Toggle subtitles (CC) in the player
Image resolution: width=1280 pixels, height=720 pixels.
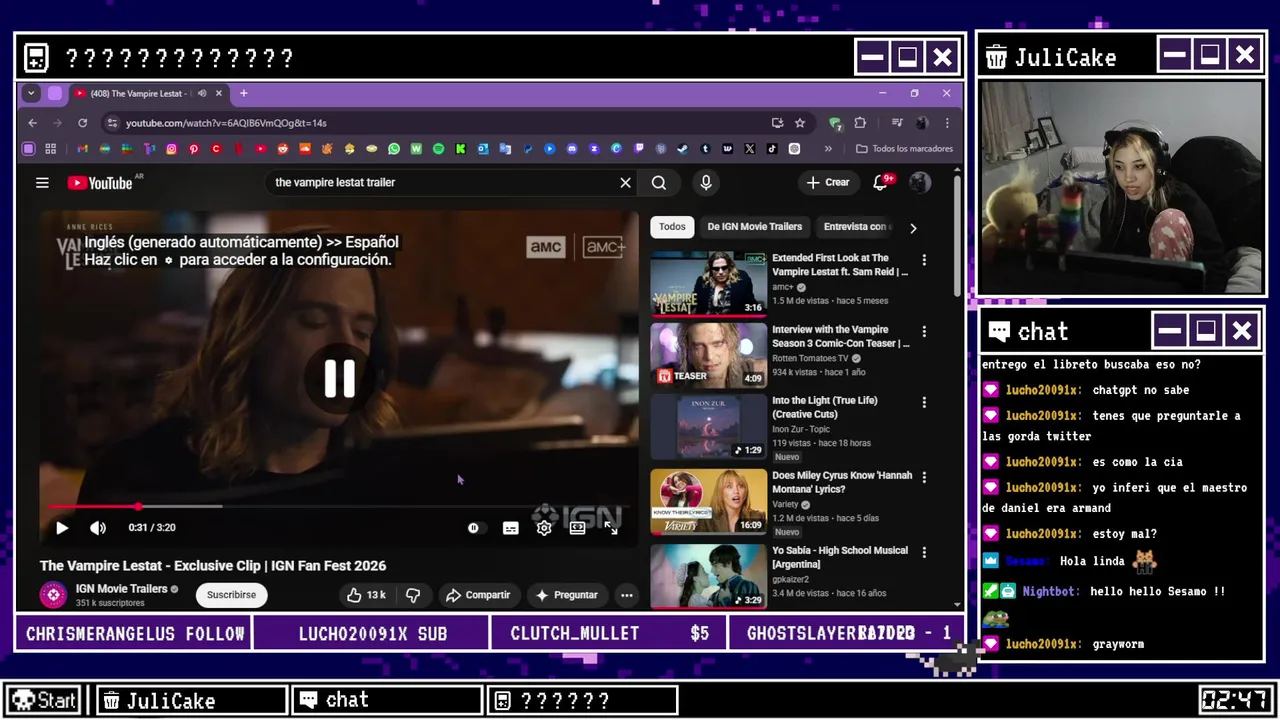coord(511,528)
